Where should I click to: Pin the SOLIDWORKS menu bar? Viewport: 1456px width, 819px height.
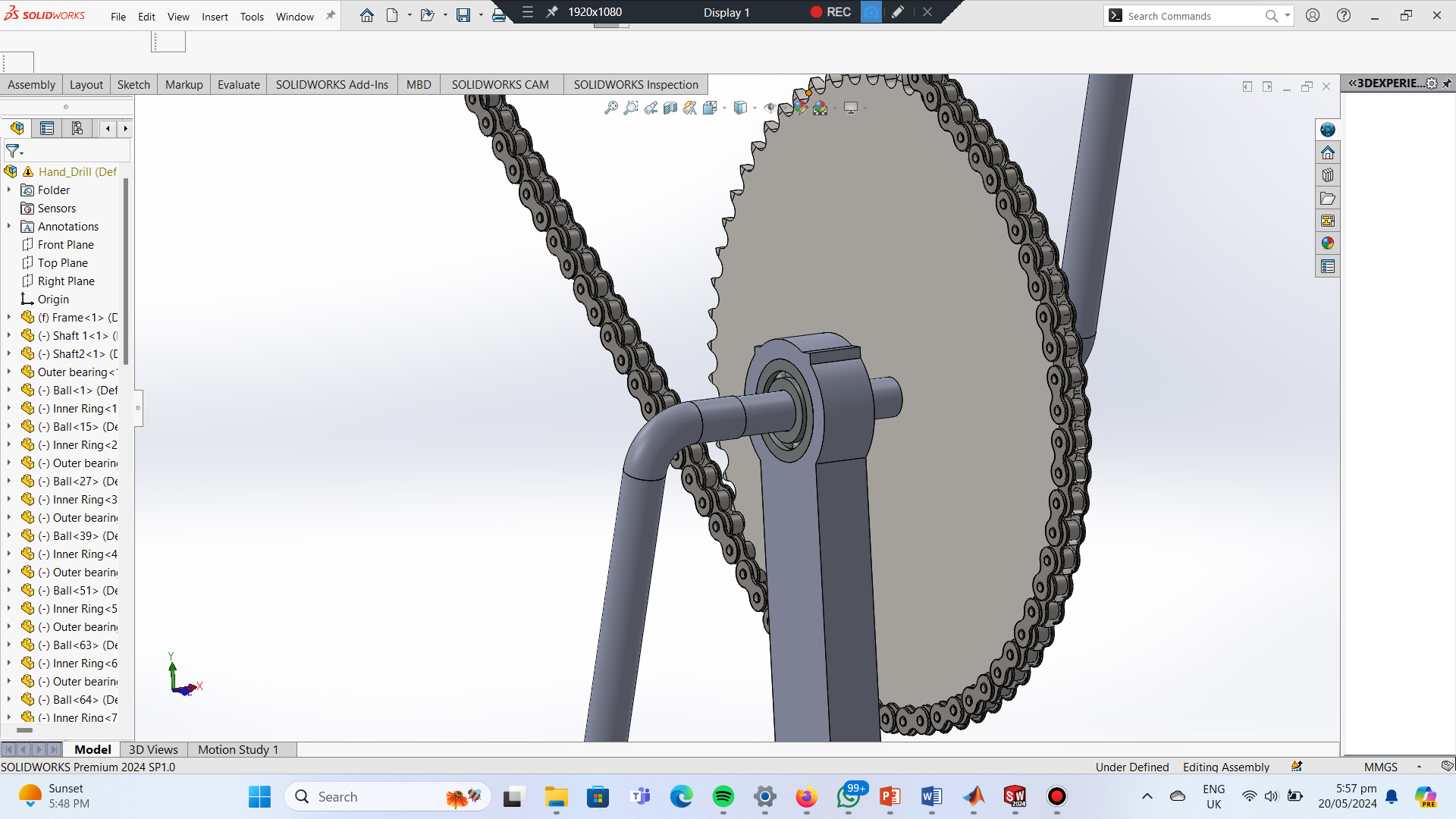click(331, 16)
